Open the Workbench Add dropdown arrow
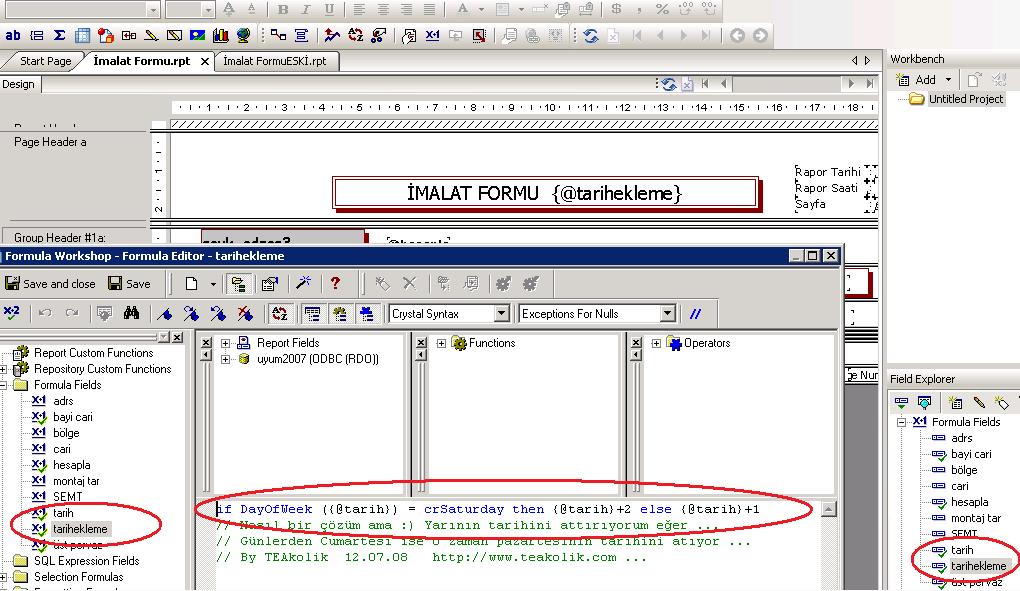This screenshot has height=591, width=1020. pos(948,79)
